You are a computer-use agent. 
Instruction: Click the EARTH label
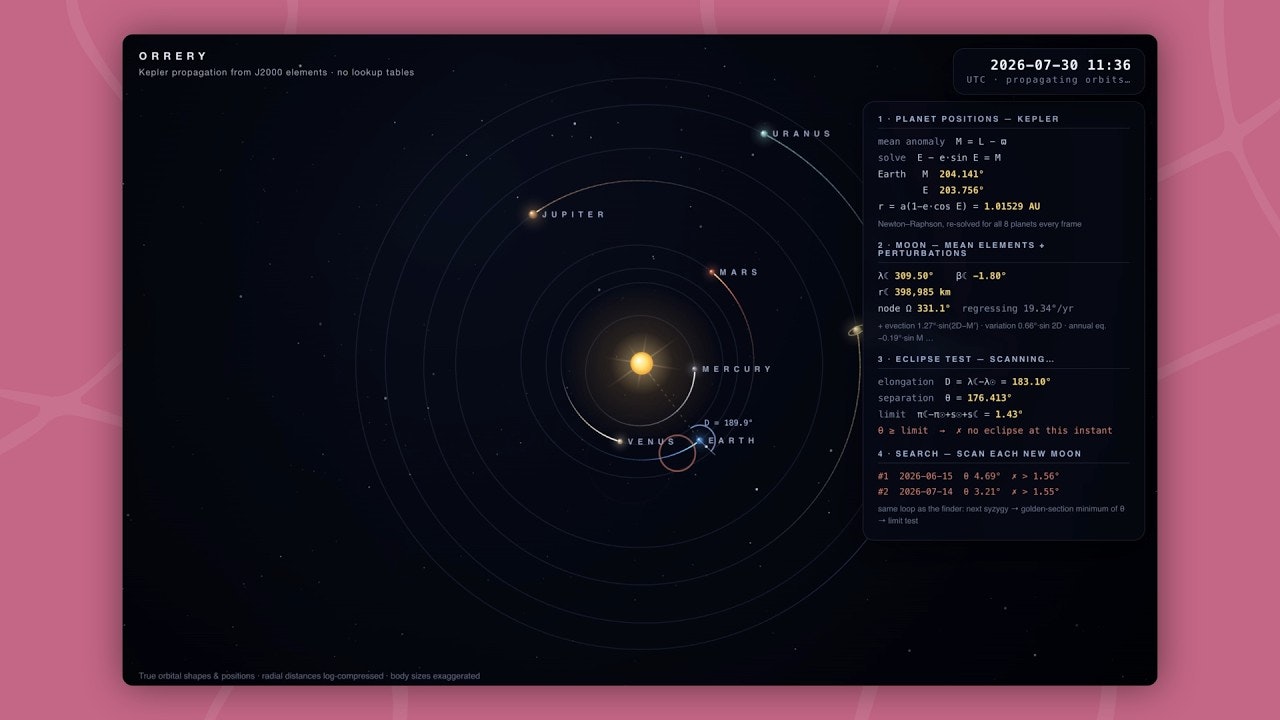(x=731, y=441)
